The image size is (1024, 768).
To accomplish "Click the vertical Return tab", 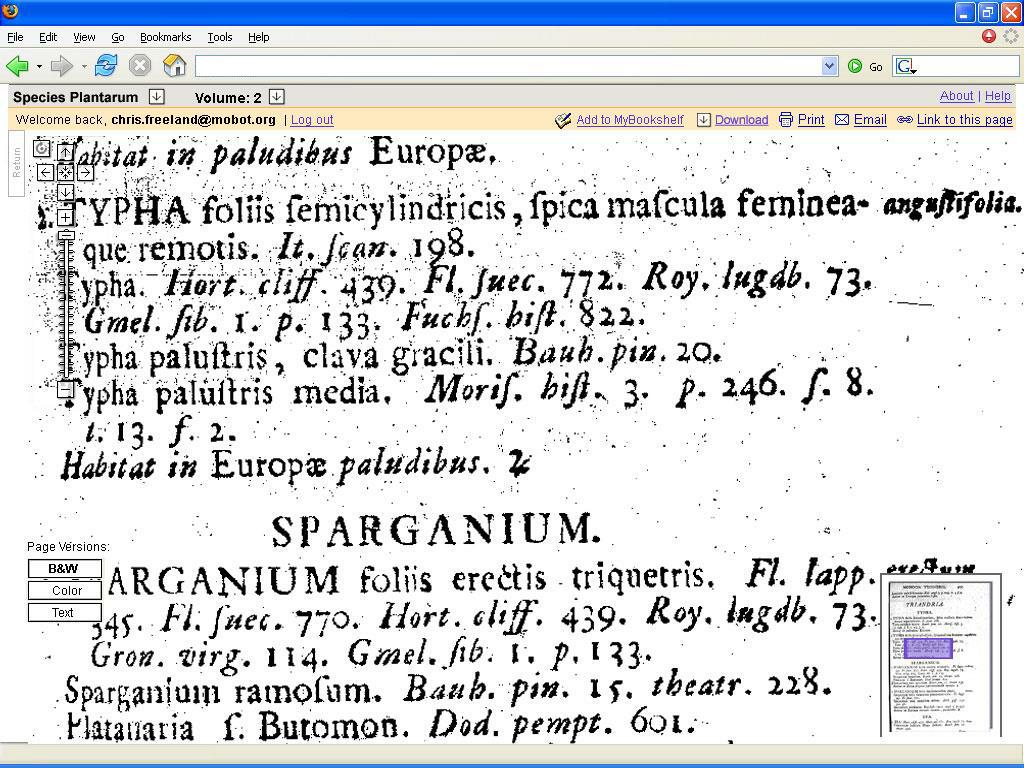I will point(16,163).
